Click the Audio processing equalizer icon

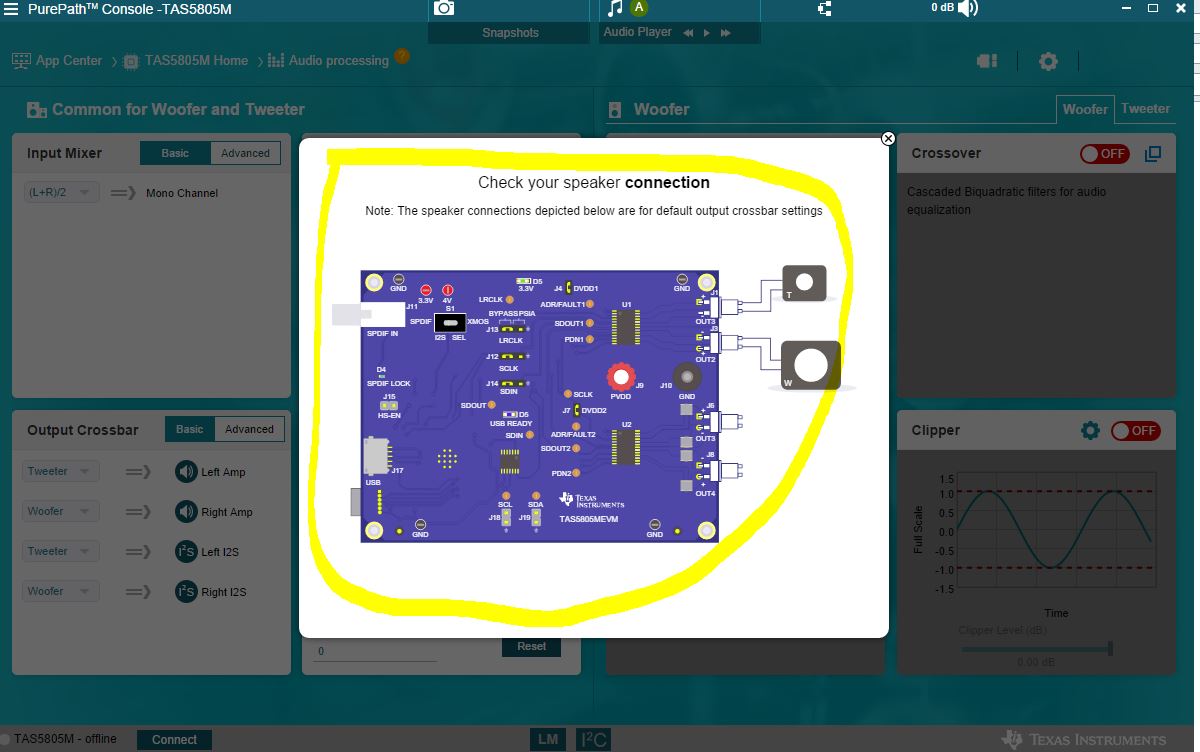(276, 61)
